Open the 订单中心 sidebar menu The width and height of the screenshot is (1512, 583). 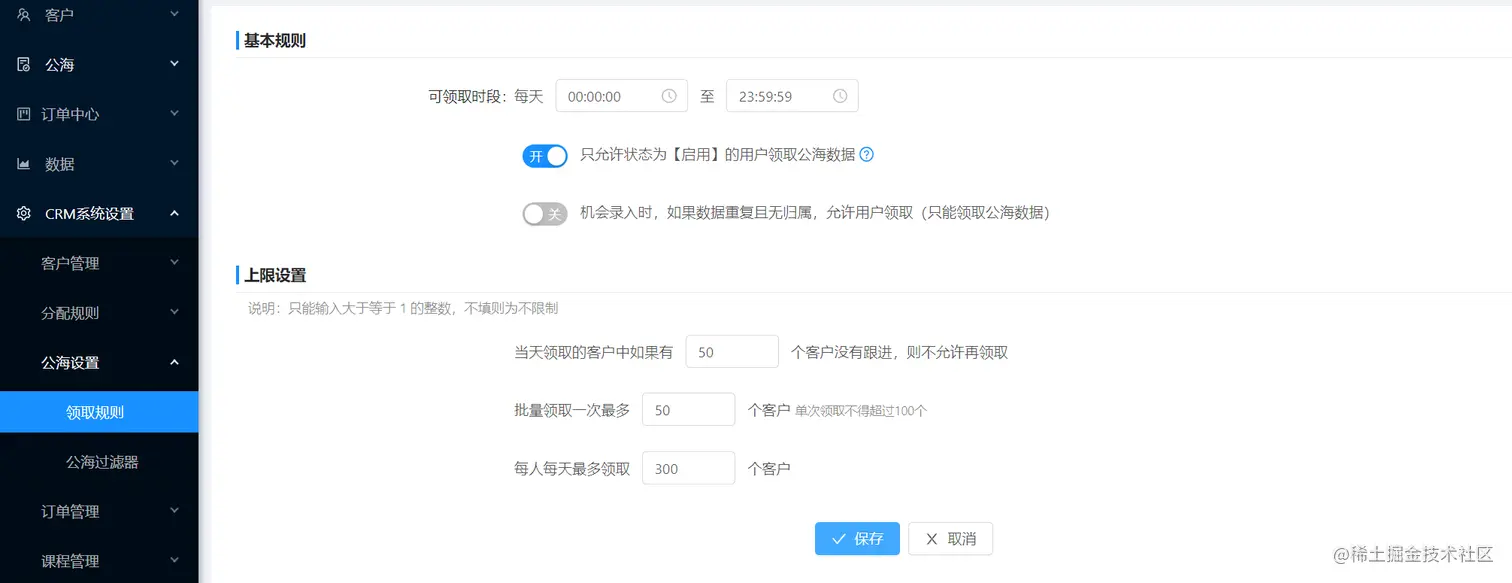click(99, 114)
